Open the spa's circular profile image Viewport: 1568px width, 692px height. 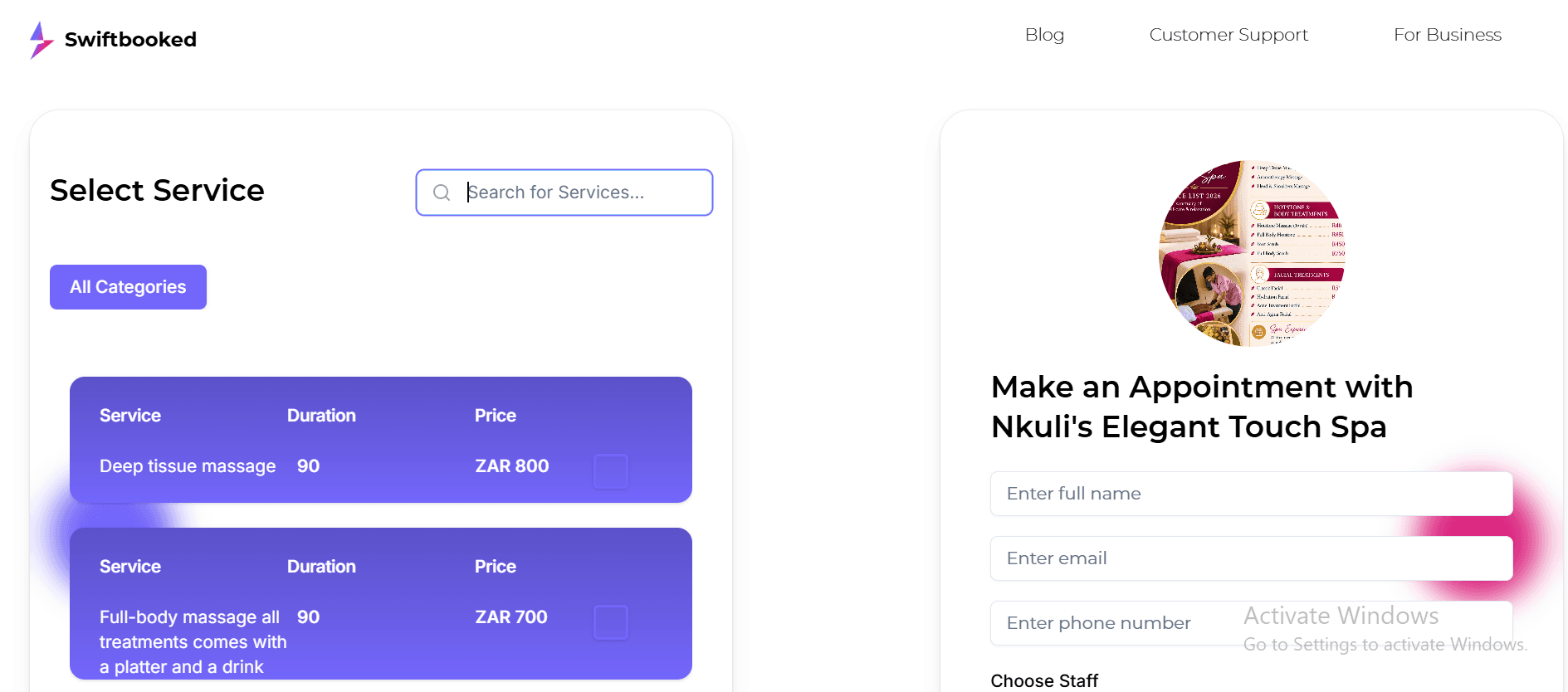[x=1252, y=253]
